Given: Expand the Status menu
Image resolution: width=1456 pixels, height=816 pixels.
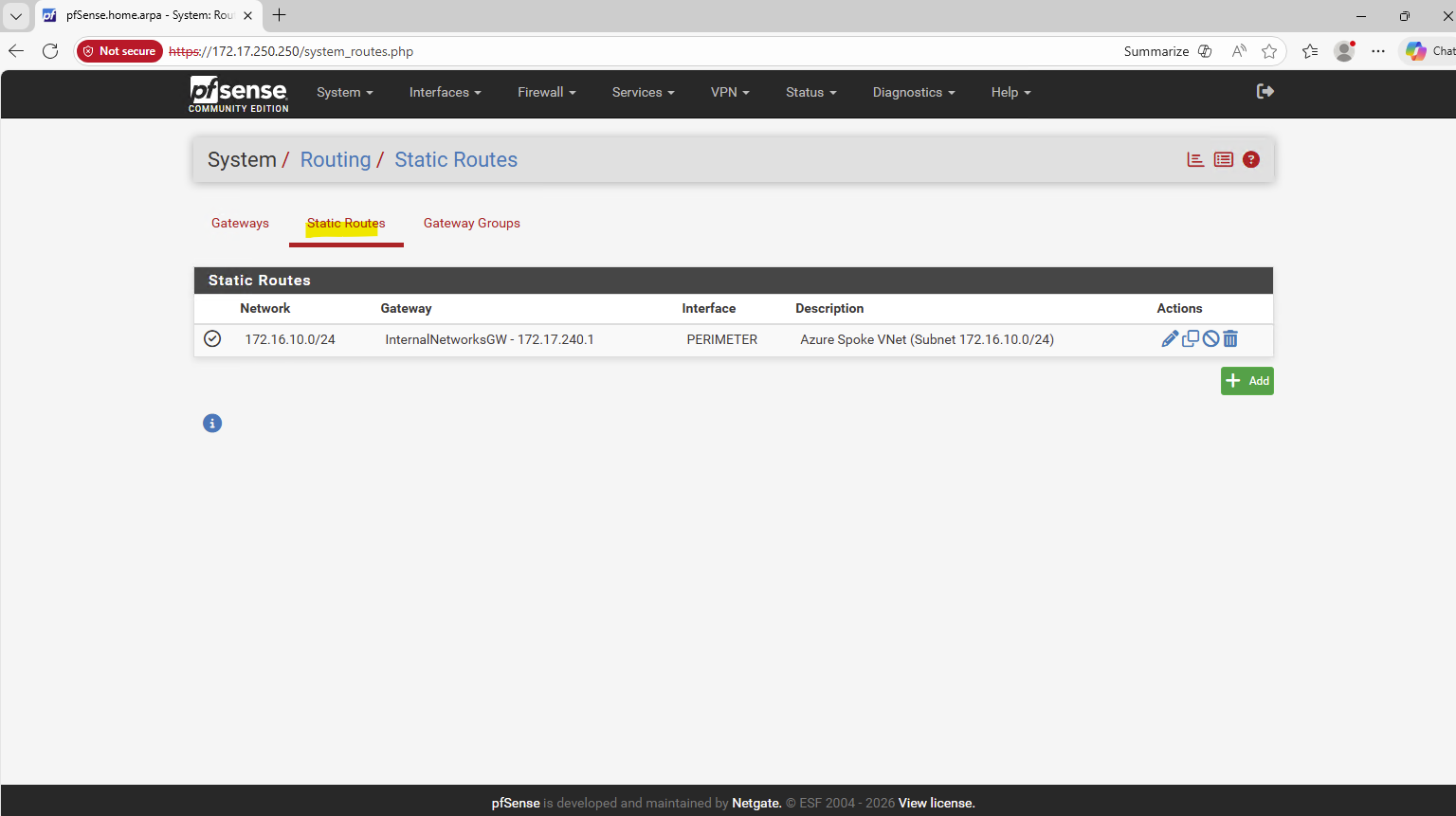Looking at the screenshot, I should 811,92.
